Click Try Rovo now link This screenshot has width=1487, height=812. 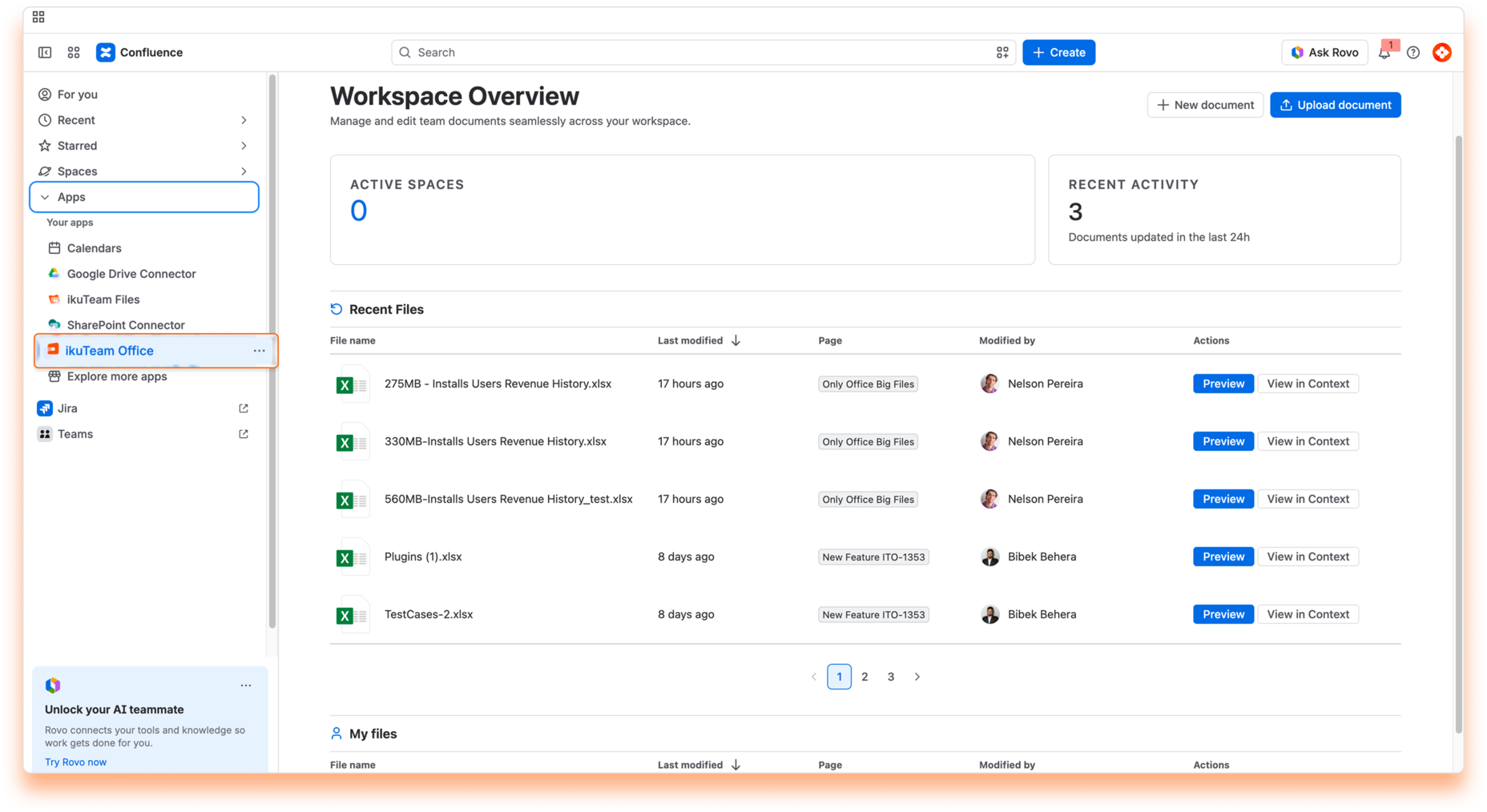point(75,762)
